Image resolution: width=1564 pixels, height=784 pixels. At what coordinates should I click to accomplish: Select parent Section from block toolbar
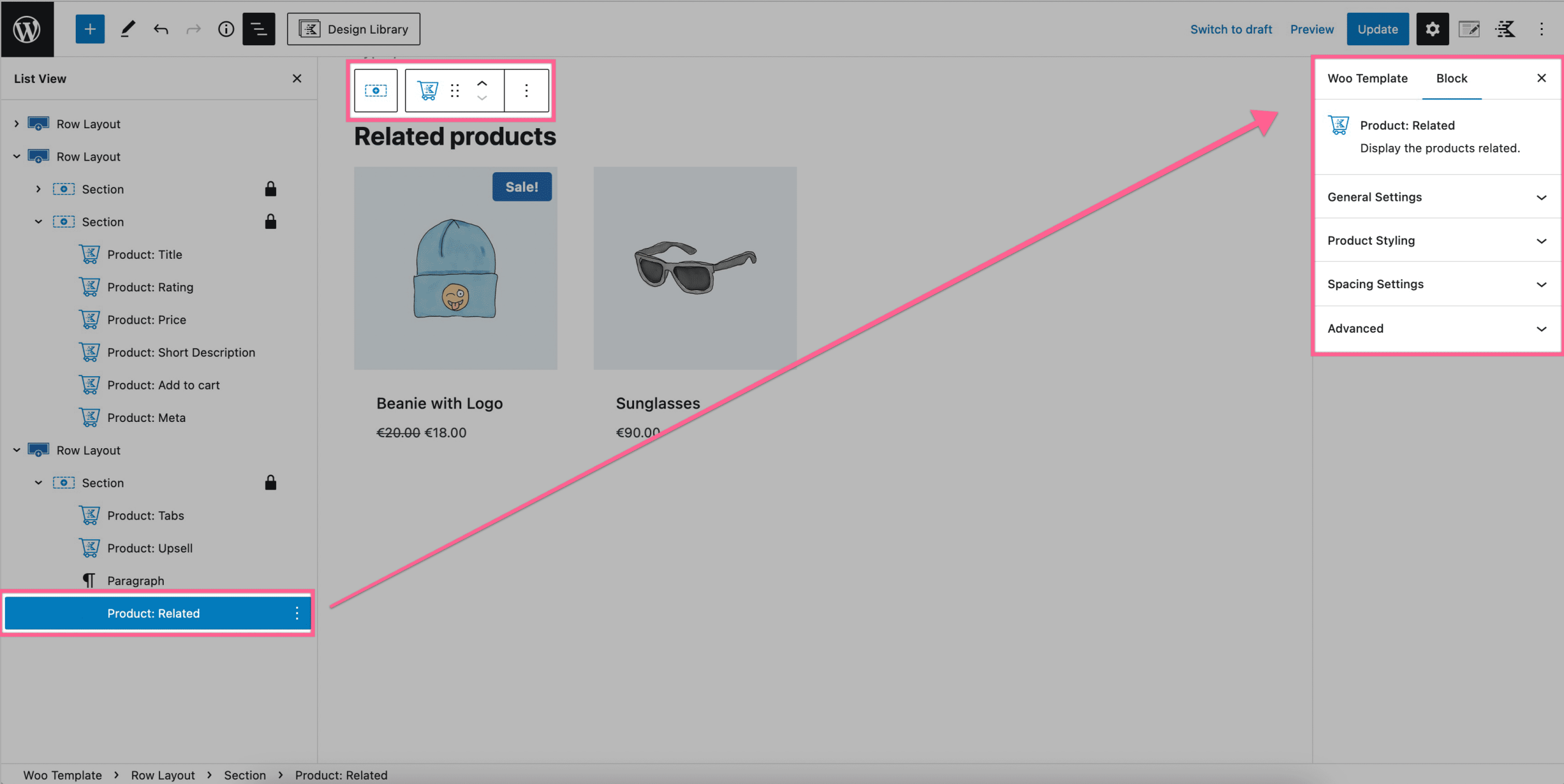point(376,90)
